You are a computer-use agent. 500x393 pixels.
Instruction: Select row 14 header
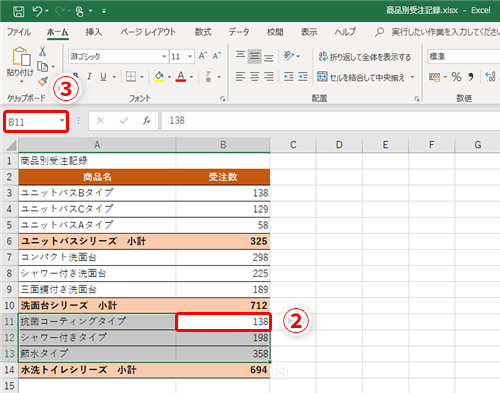click(x=9, y=370)
